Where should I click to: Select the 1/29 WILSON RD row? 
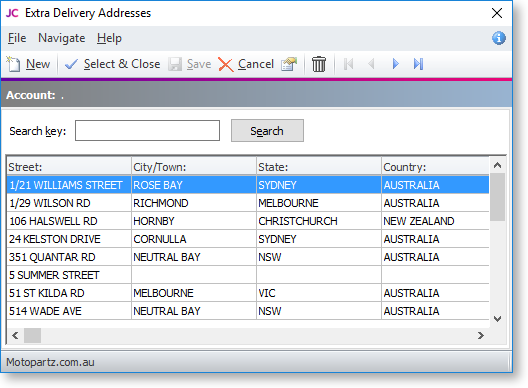pos(248,203)
